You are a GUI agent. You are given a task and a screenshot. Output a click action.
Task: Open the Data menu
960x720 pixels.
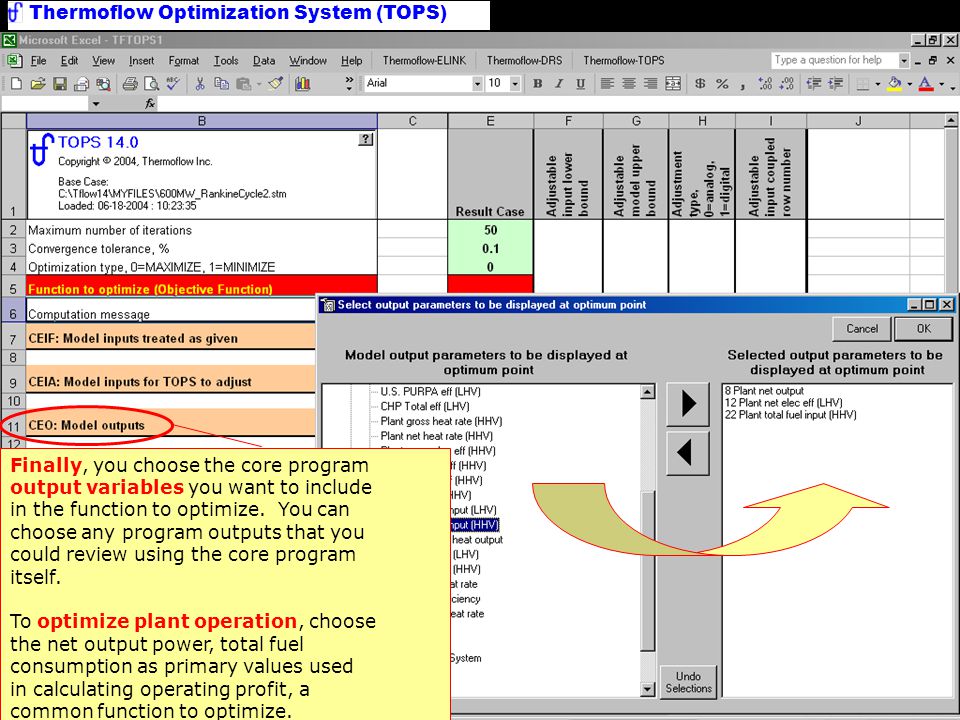click(x=264, y=61)
